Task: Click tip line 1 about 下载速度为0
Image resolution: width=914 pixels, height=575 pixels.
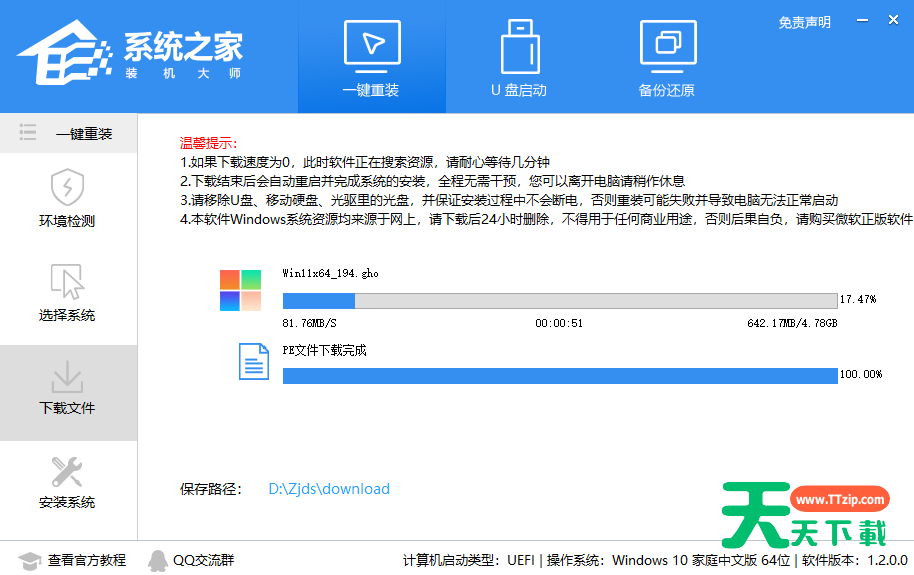Action: click(365, 162)
